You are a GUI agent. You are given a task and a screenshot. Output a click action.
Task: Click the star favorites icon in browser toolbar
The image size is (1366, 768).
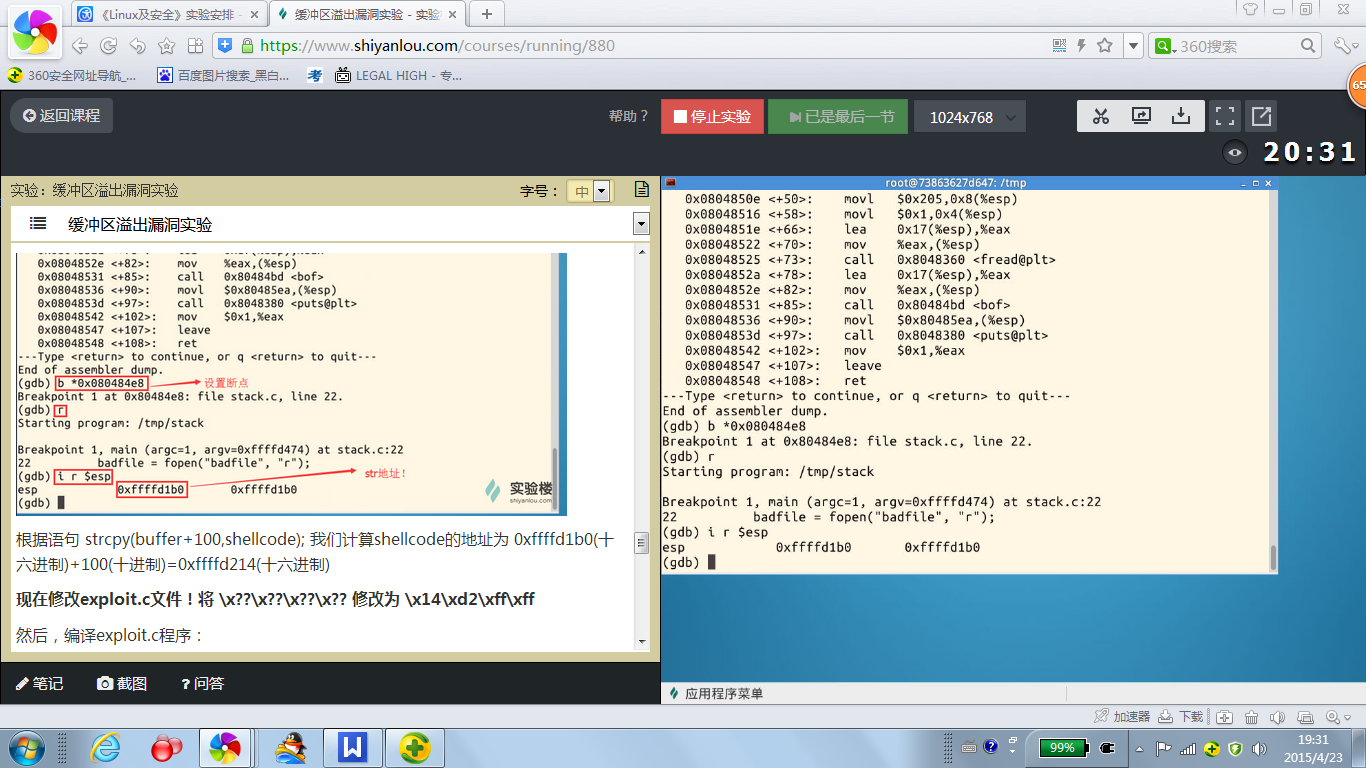tap(166, 46)
